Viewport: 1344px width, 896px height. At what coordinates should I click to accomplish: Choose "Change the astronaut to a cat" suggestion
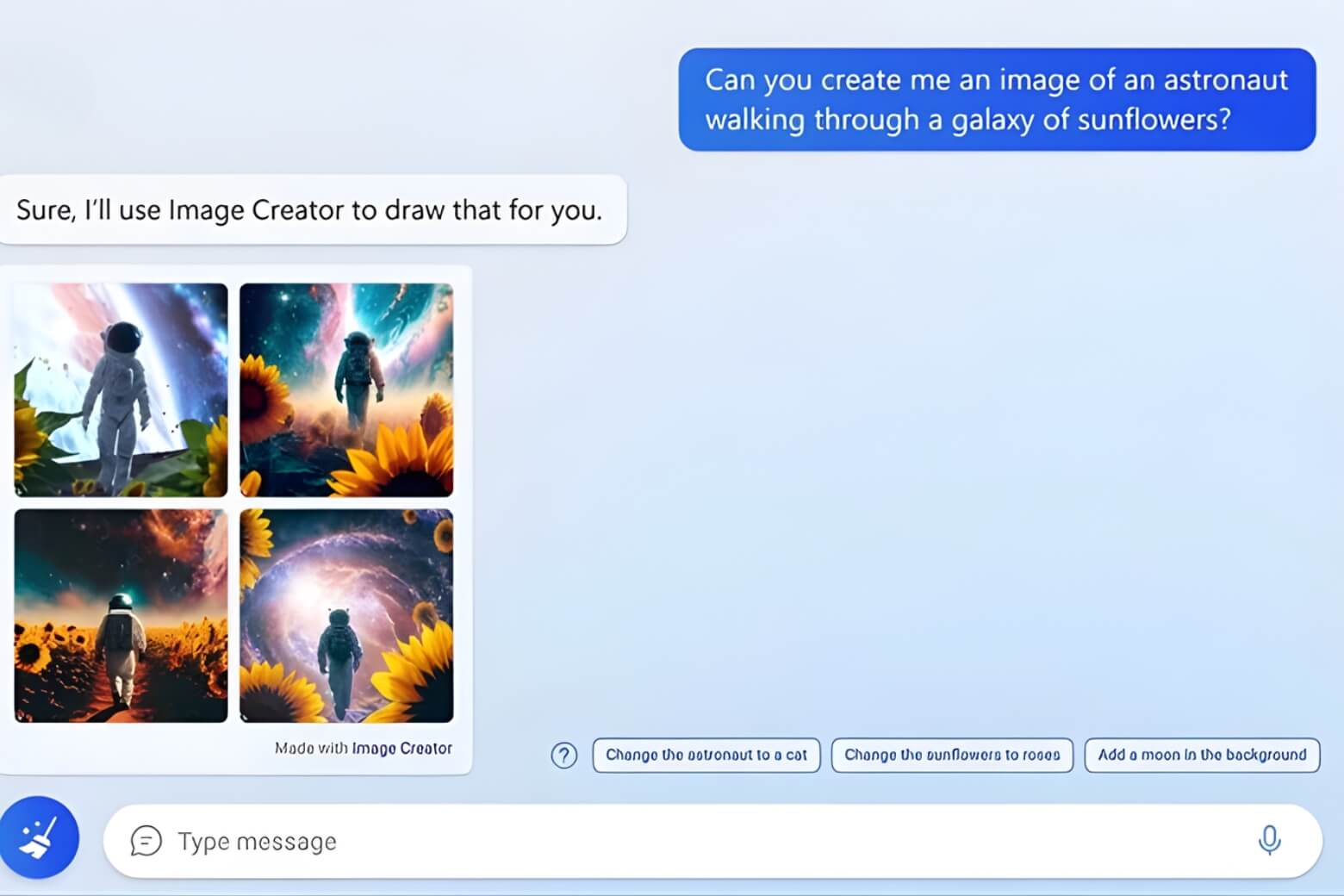pyautogui.click(x=706, y=756)
